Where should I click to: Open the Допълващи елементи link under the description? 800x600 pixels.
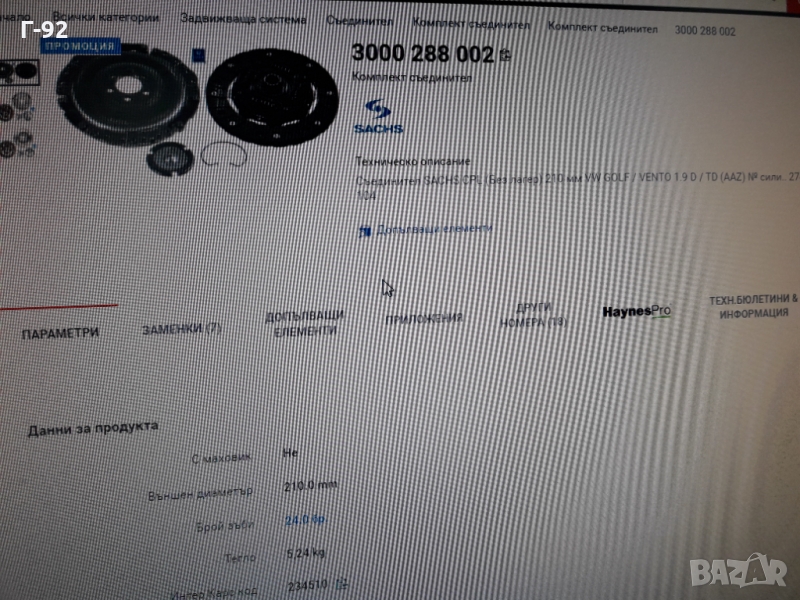[x=433, y=229]
